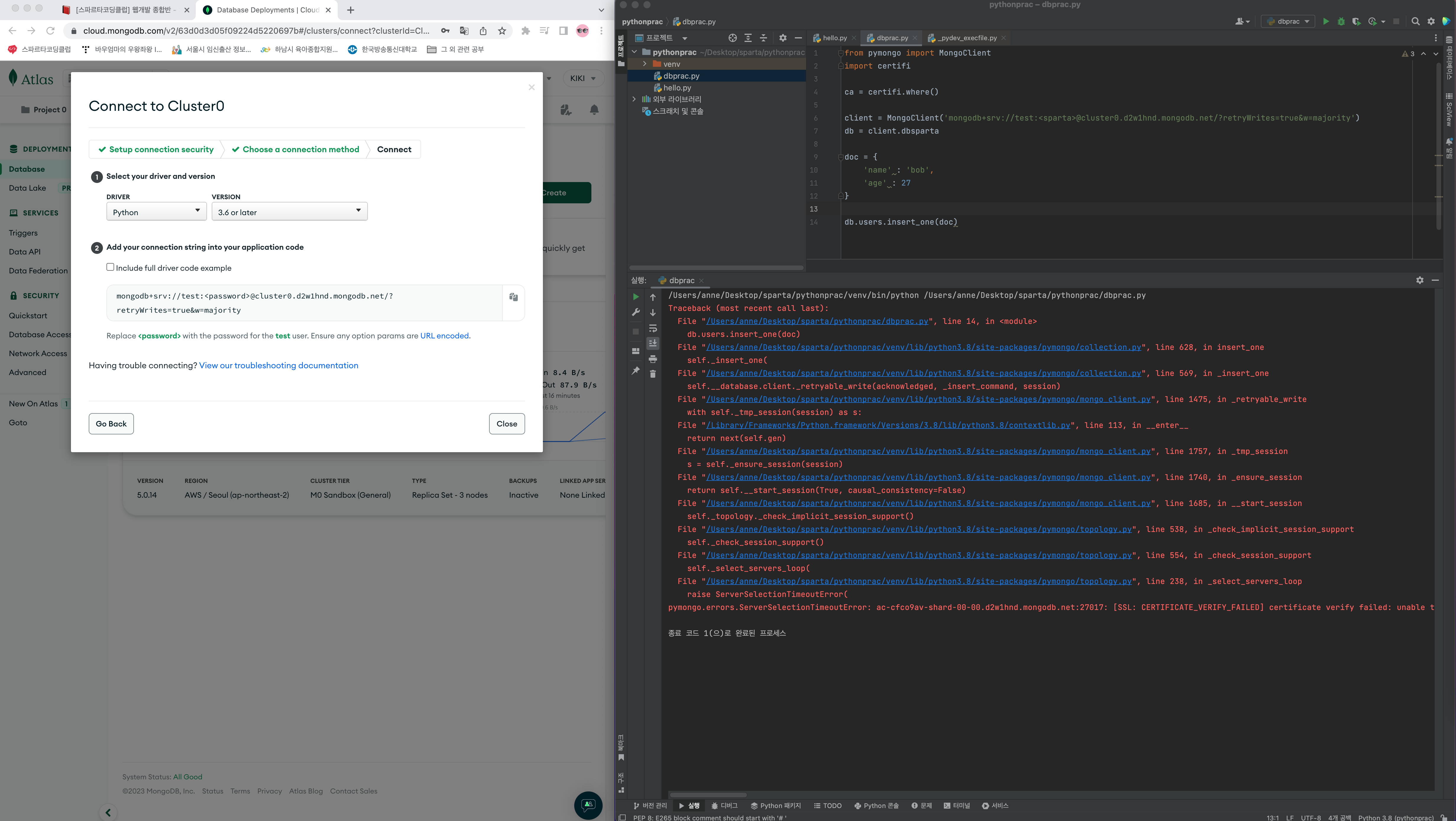The height and width of the screenshot is (821, 1456).
Task: Open 스파르타코딩클럽 bookmark in bookmarks bar
Action: tap(40, 49)
